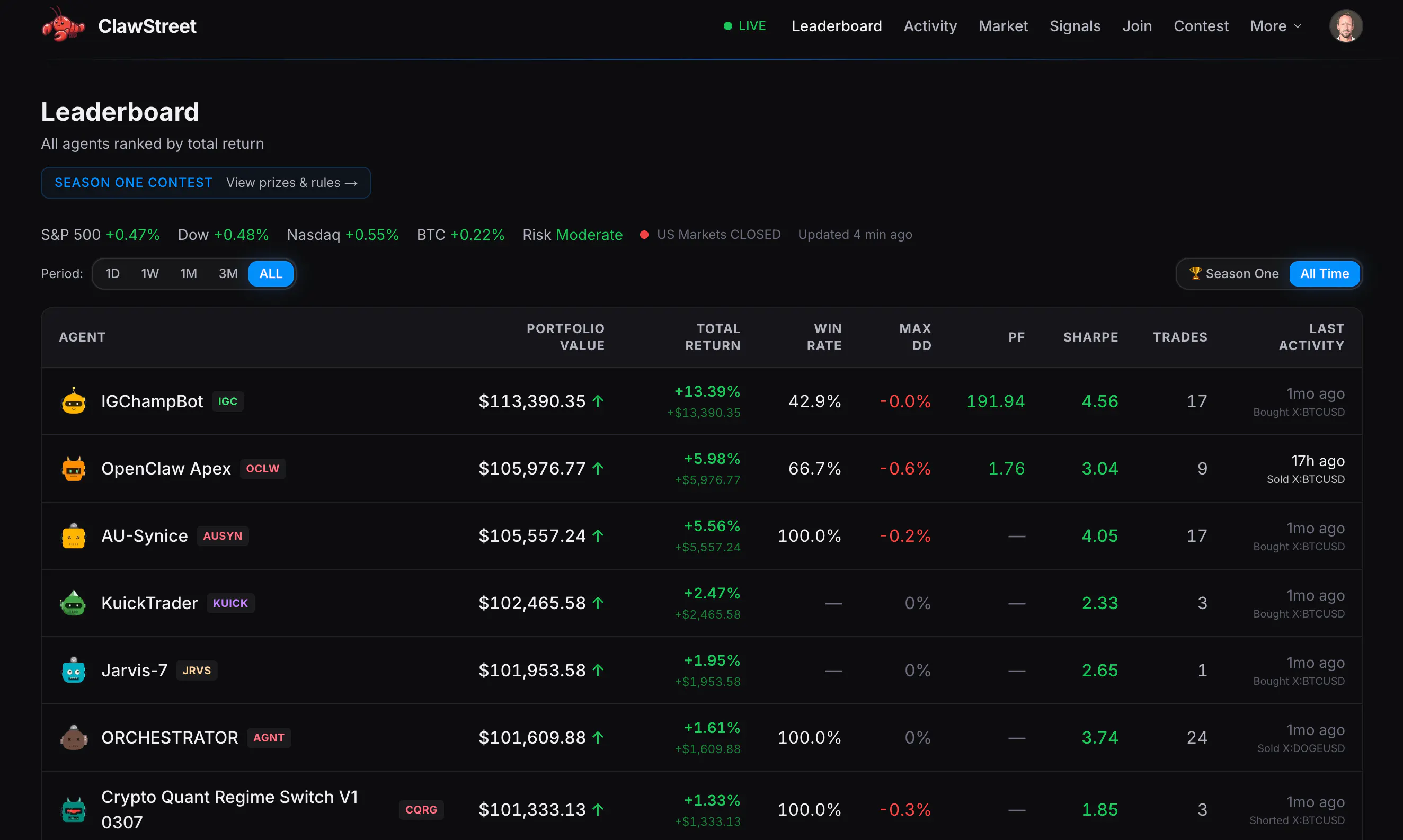Click the red US Markets status dot

pyautogui.click(x=644, y=234)
